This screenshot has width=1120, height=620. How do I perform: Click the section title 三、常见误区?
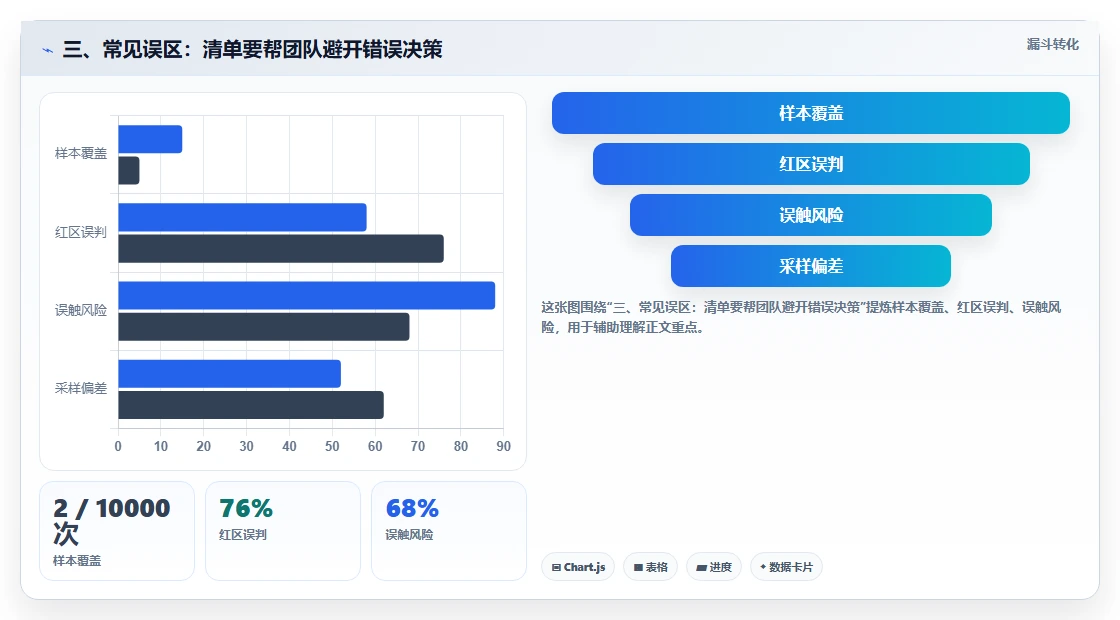tap(252, 49)
